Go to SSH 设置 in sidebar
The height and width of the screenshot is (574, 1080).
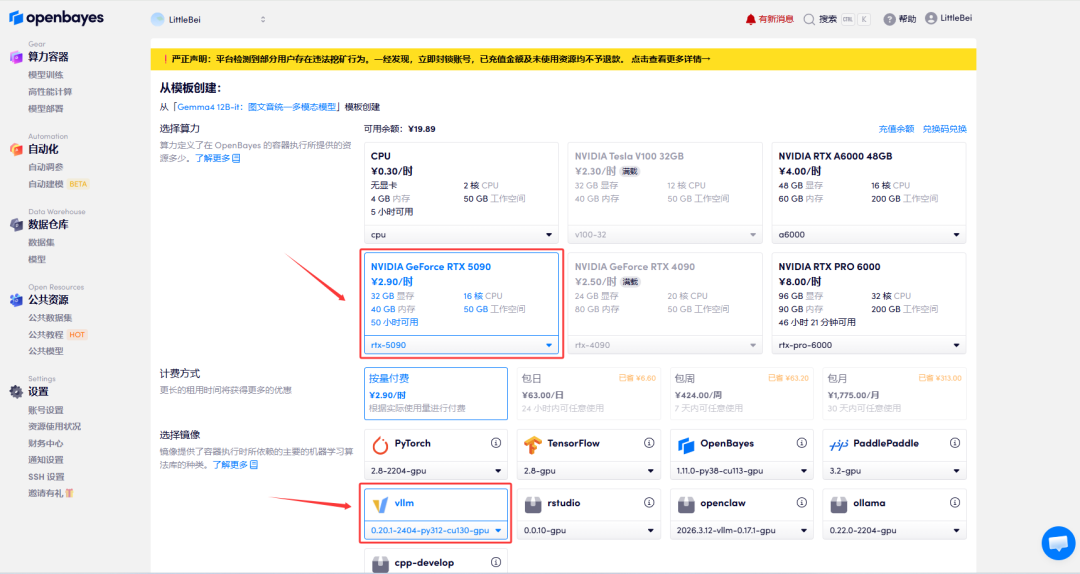pos(46,477)
